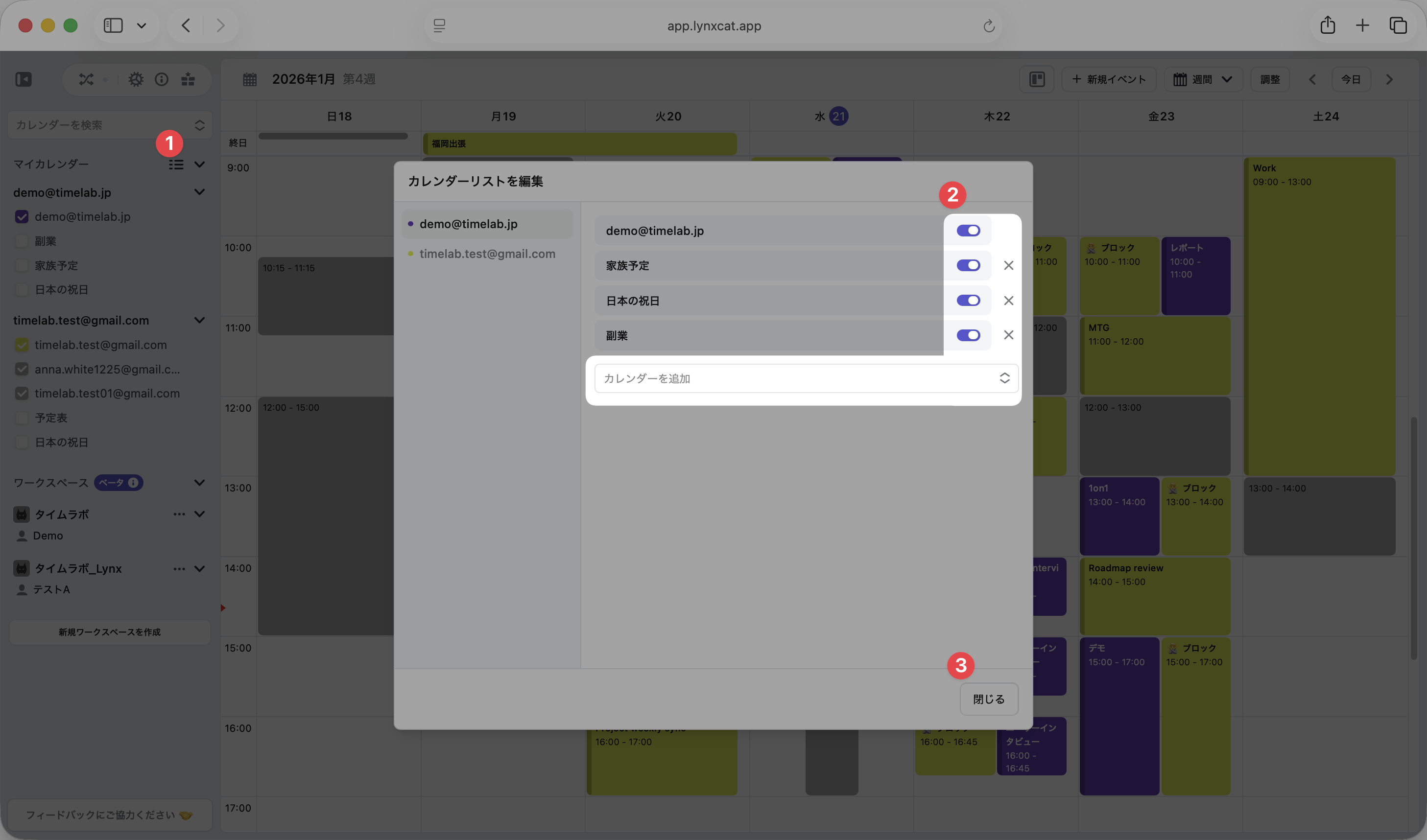Collapse the sidebar with the panel icon

coord(24,79)
